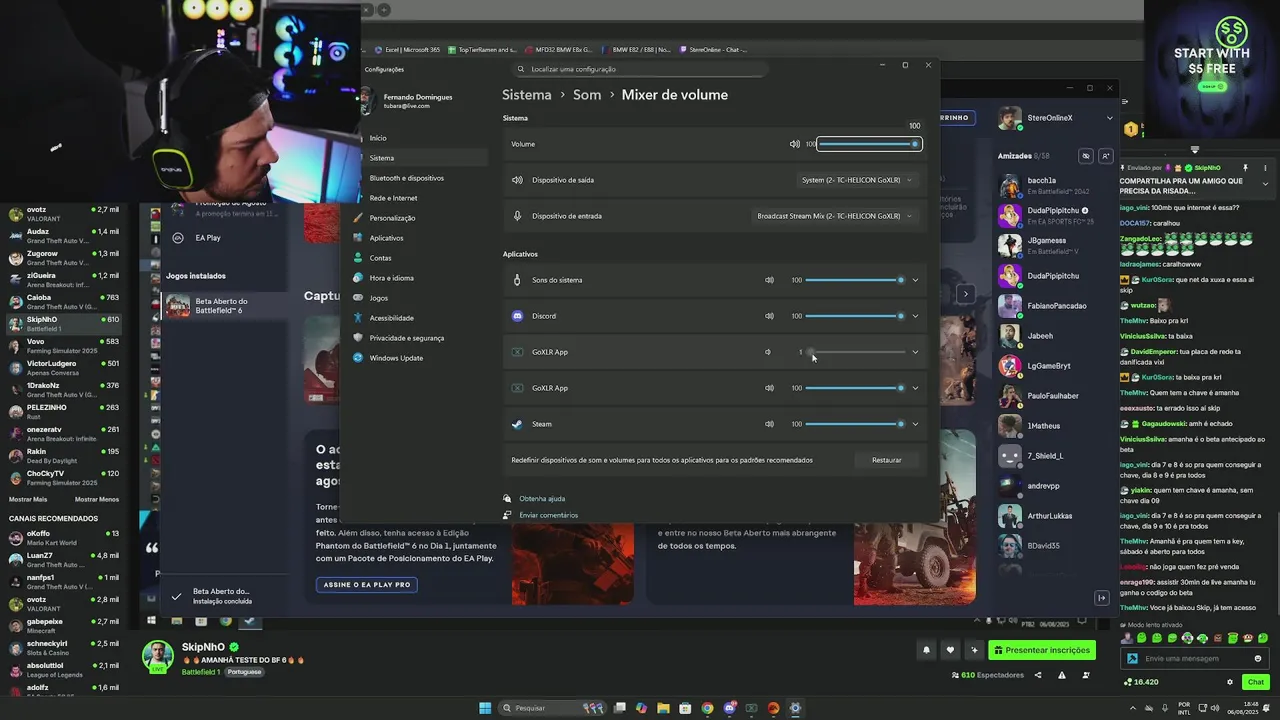
Task: Click the Discord app icon in mixer
Action: [517, 316]
